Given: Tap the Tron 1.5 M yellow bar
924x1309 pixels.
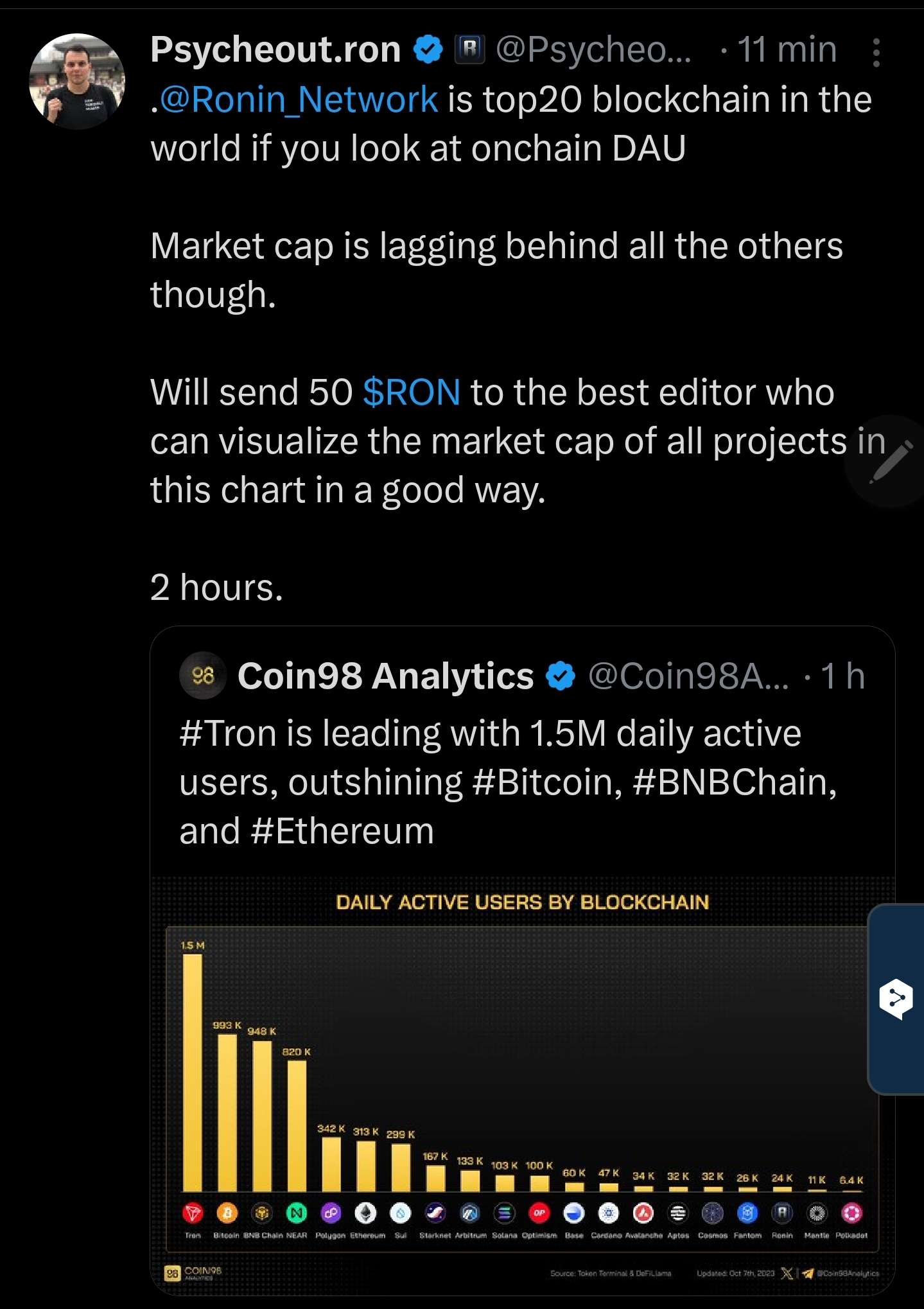Looking at the screenshot, I should pos(193,1073).
